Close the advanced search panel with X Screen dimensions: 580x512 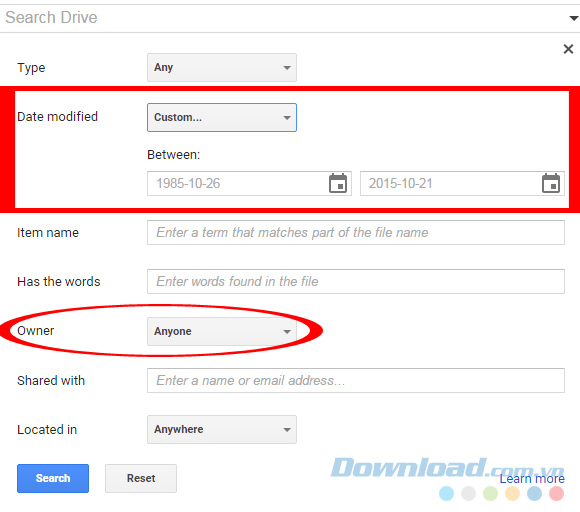568,49
